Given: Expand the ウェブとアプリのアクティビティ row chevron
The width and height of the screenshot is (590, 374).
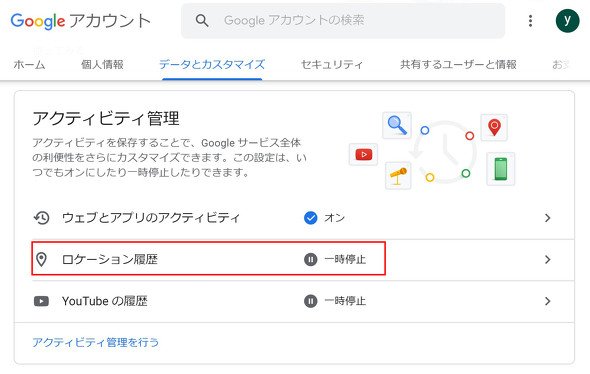Looking at the screenshot, I should click(547, 218).
